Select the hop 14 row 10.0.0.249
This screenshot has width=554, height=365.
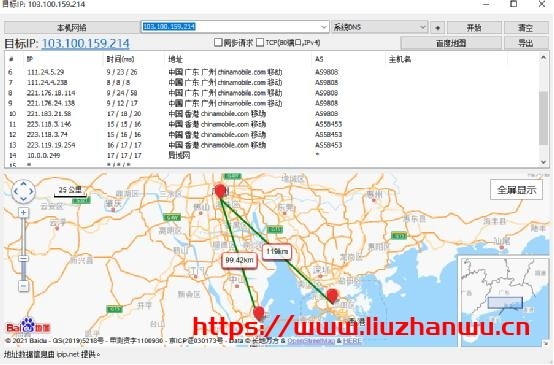click(271, 155)
